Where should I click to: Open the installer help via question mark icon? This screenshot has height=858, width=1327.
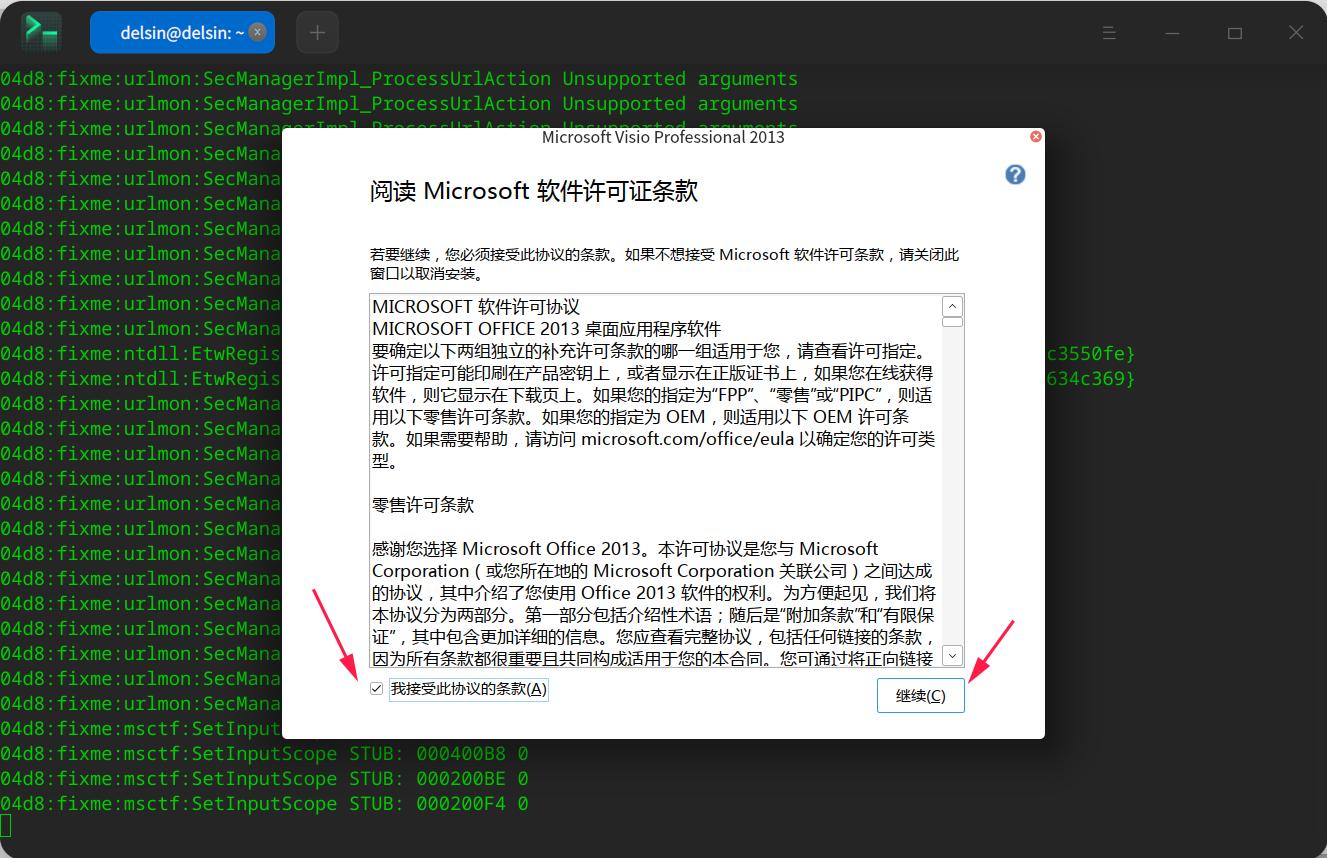click(1014, 174)
